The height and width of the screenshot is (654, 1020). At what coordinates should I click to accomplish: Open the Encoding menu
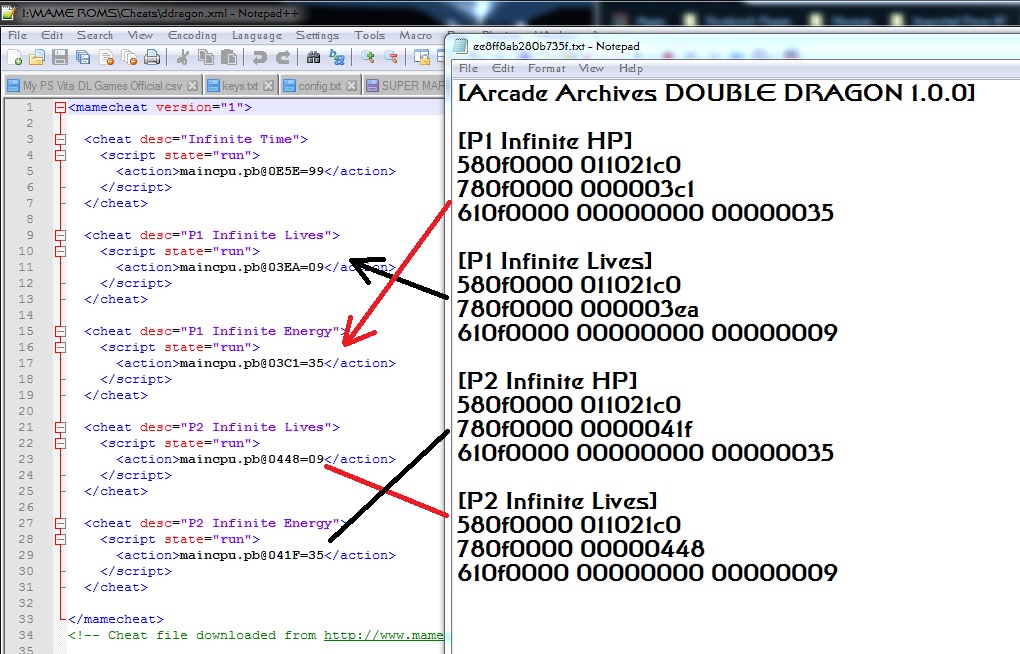pos(192,35)
